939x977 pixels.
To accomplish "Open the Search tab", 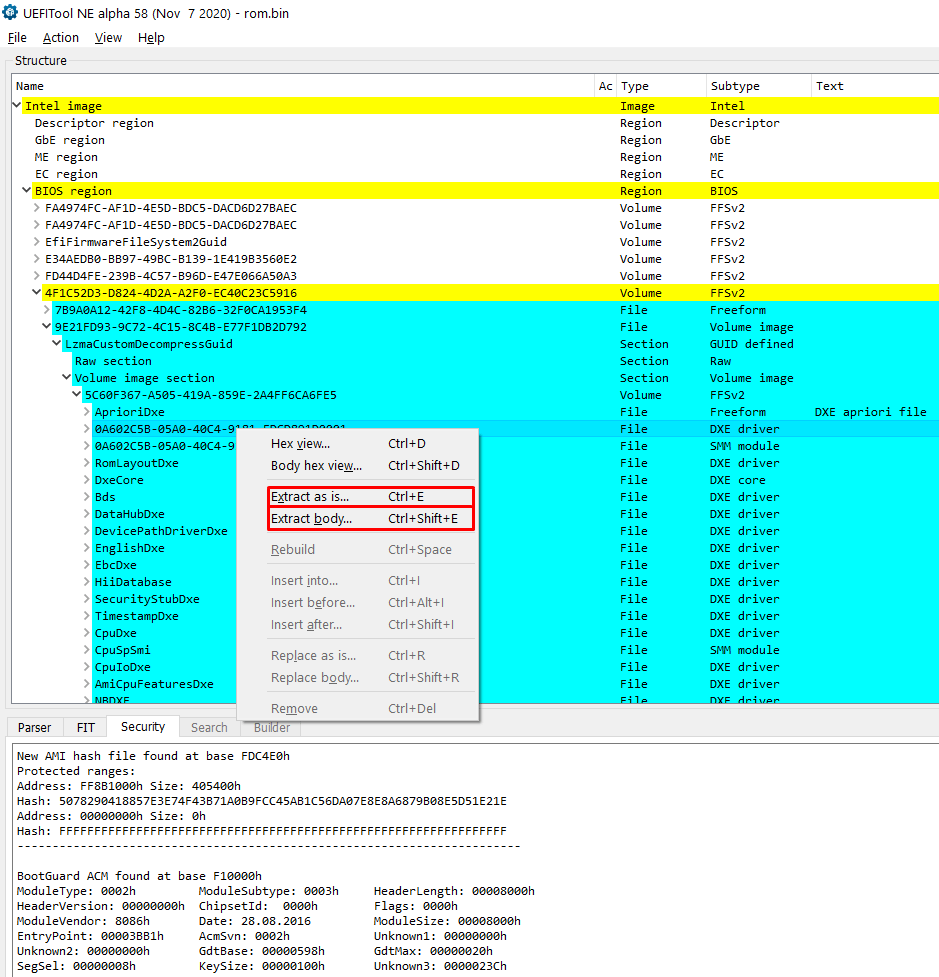I will (209, 727).
